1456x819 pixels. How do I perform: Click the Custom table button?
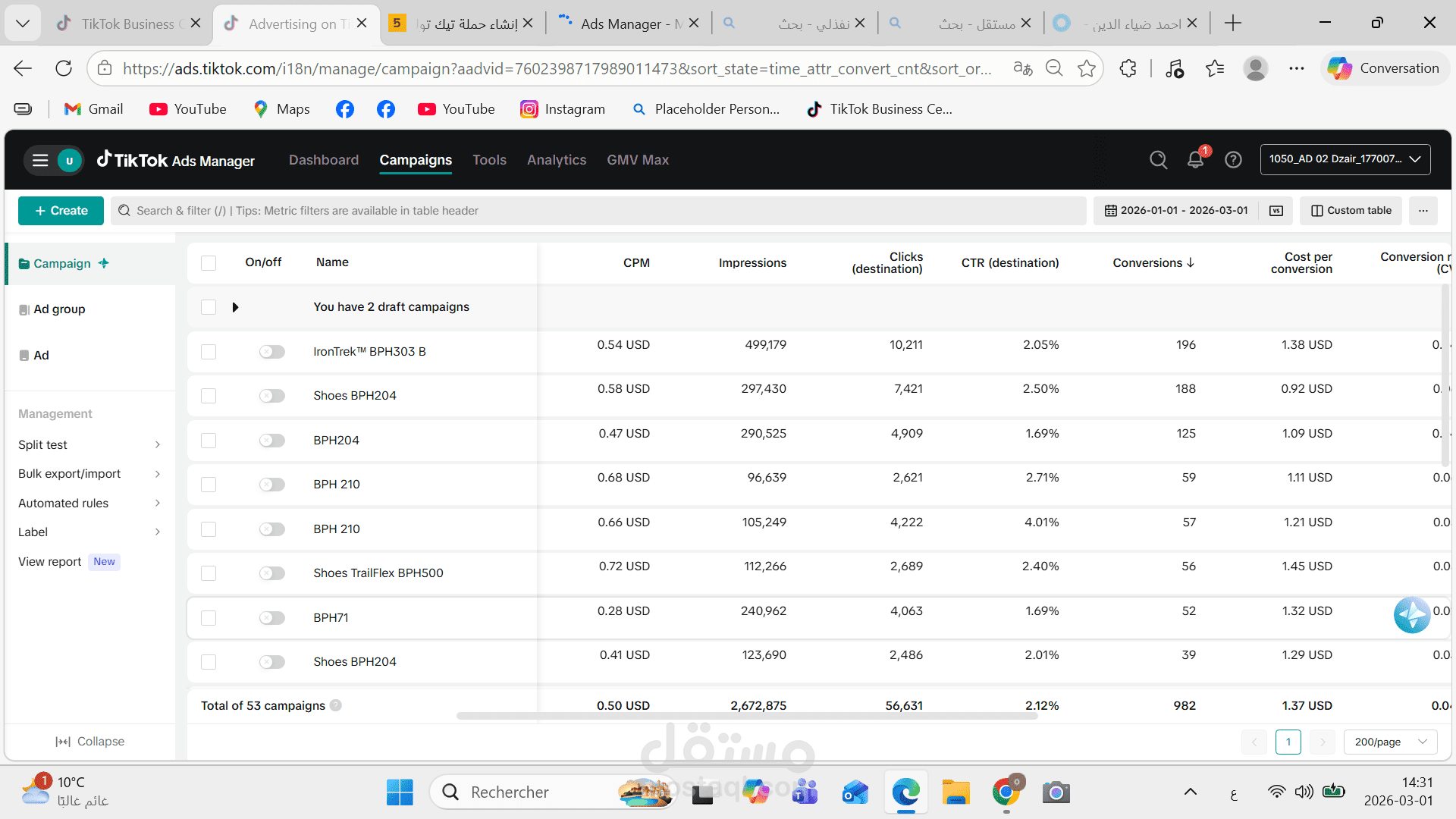(x=1351, y=211)
